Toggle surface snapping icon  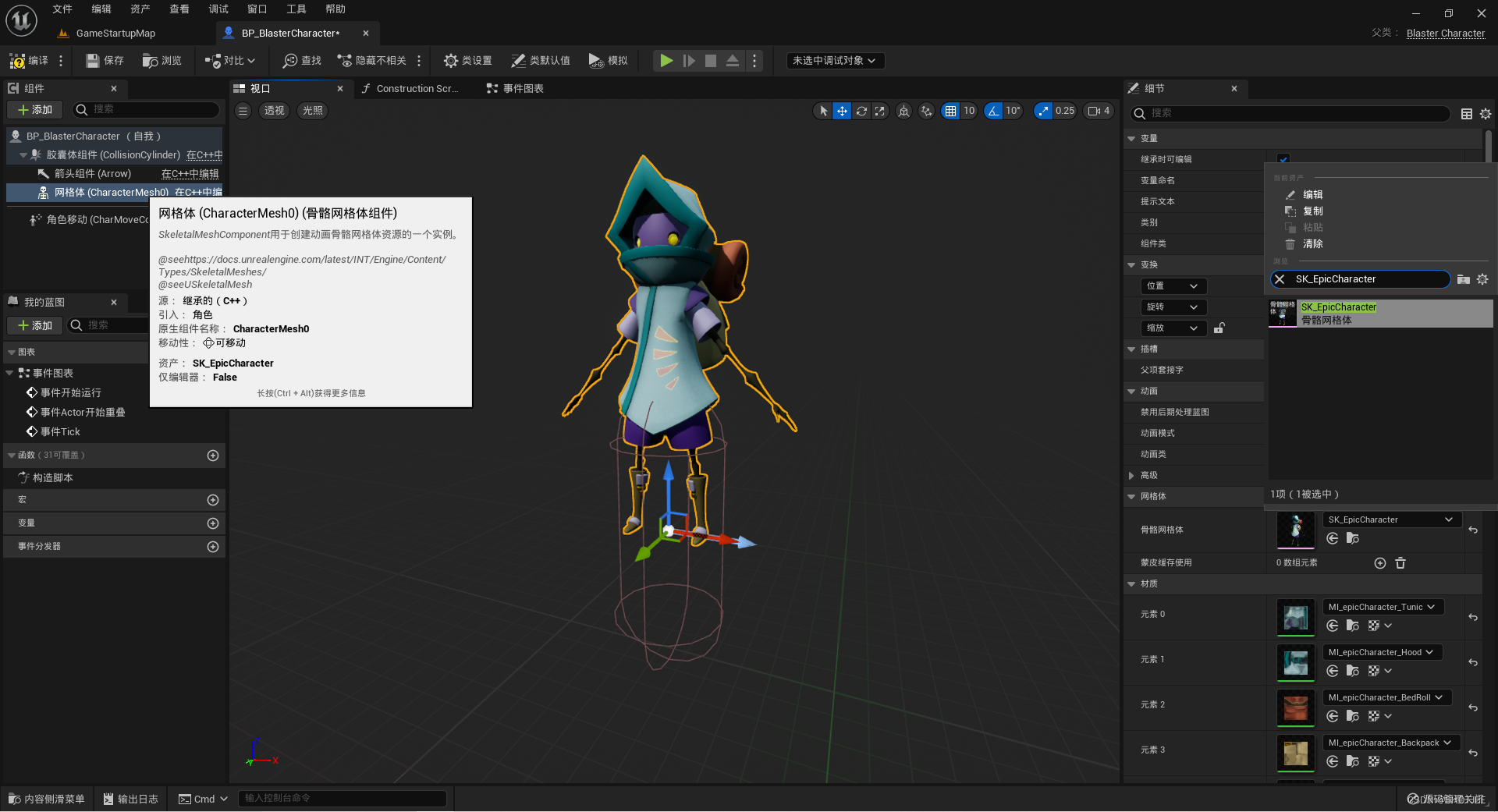coord(926,112)
